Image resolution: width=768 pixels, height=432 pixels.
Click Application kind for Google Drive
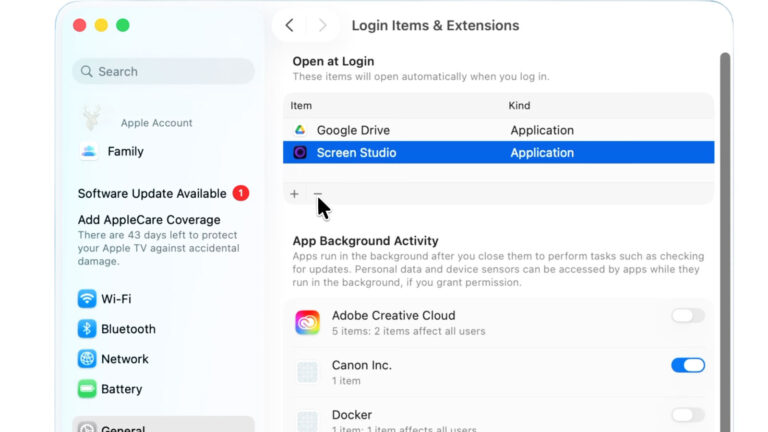[x=542, y=130]
